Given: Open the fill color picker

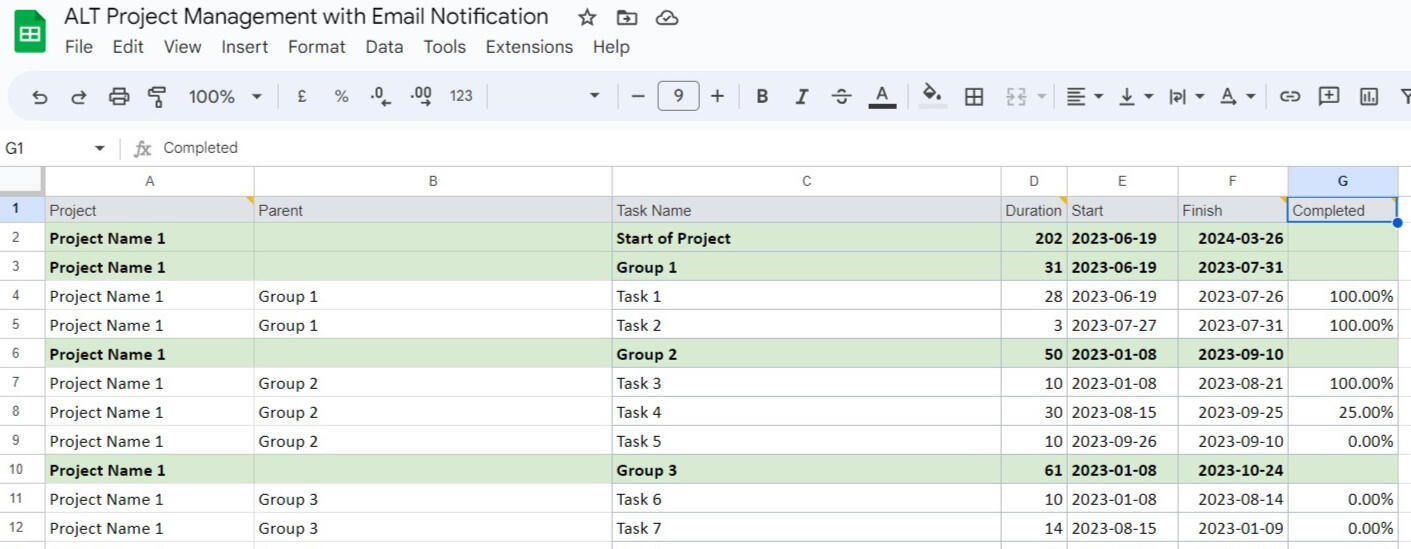Looking at the screenshot, I should coord(932,96).
